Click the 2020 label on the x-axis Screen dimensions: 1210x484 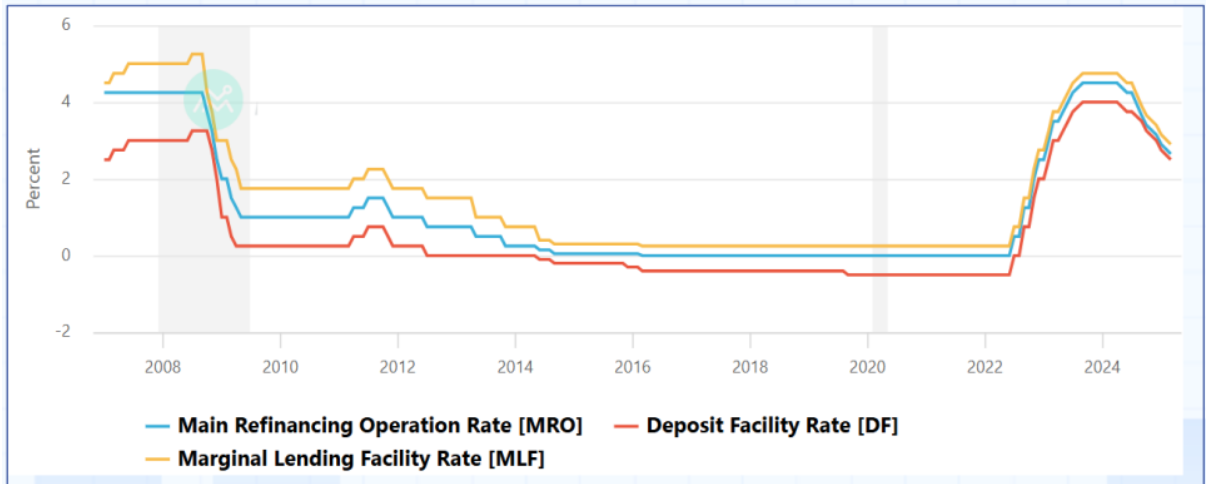[866, 365]
